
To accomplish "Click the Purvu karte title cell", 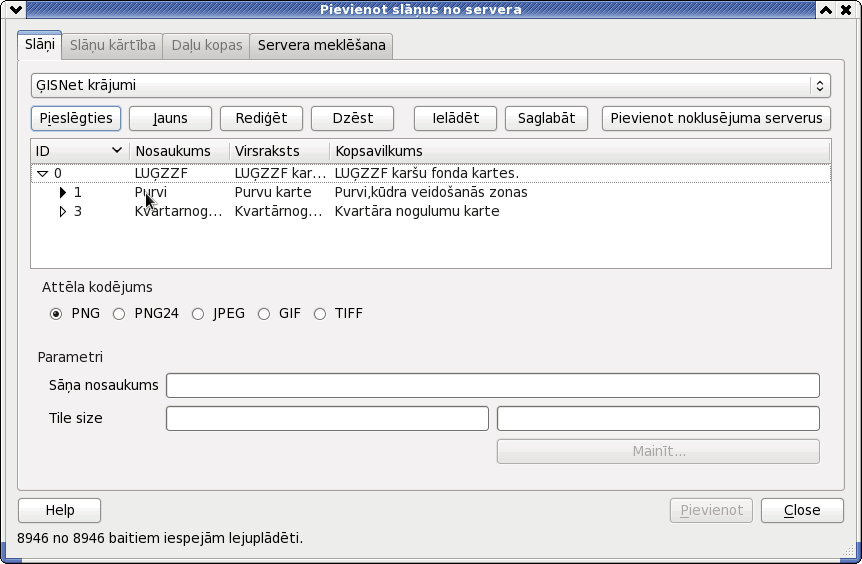I will [x=273, y=192].
